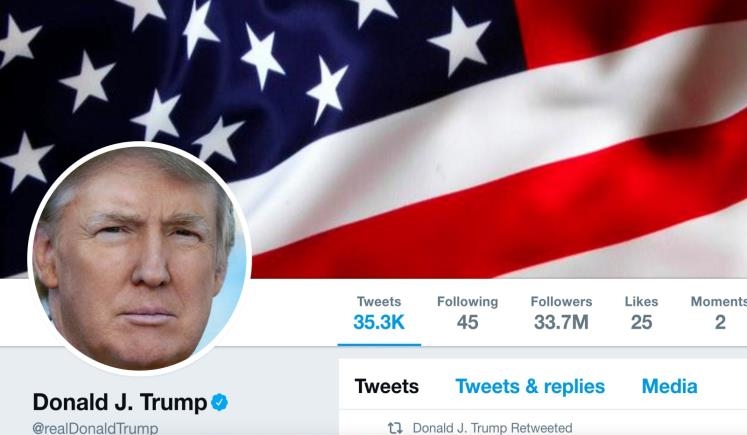Click the Moments count number 2
Viewport: 747px width, 435px height.
[x=720, y=323]
